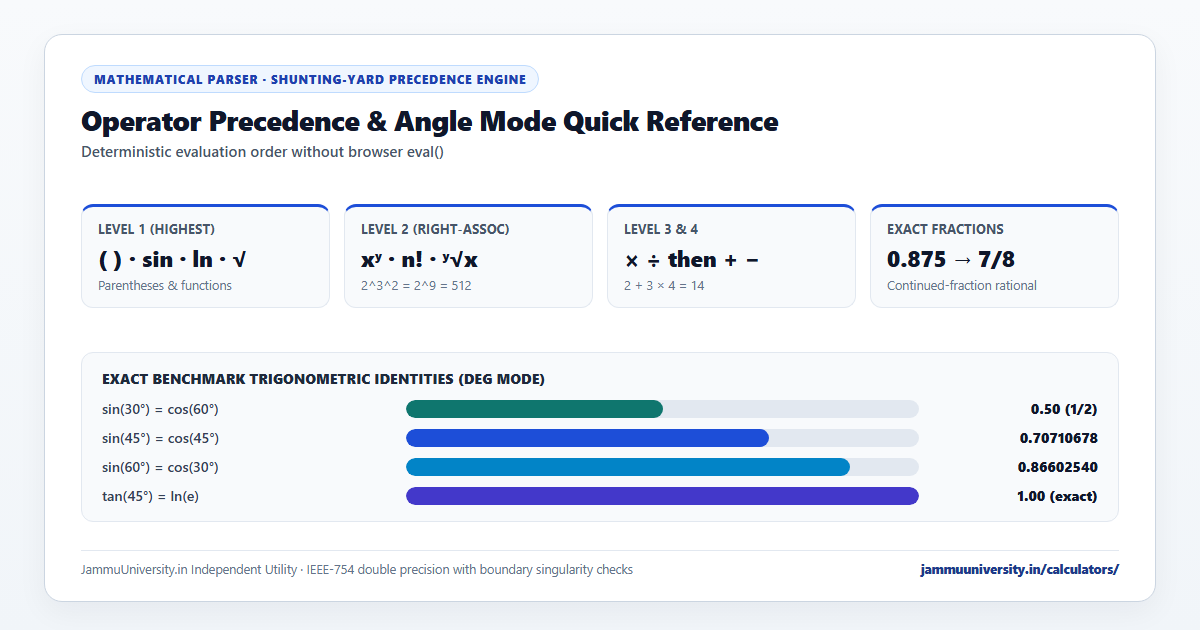1200x630 pixels.
Task: Click the Exact Benchmark Trigonometric Identities heading
Action: pyautogui.click(x=323, y=380)
